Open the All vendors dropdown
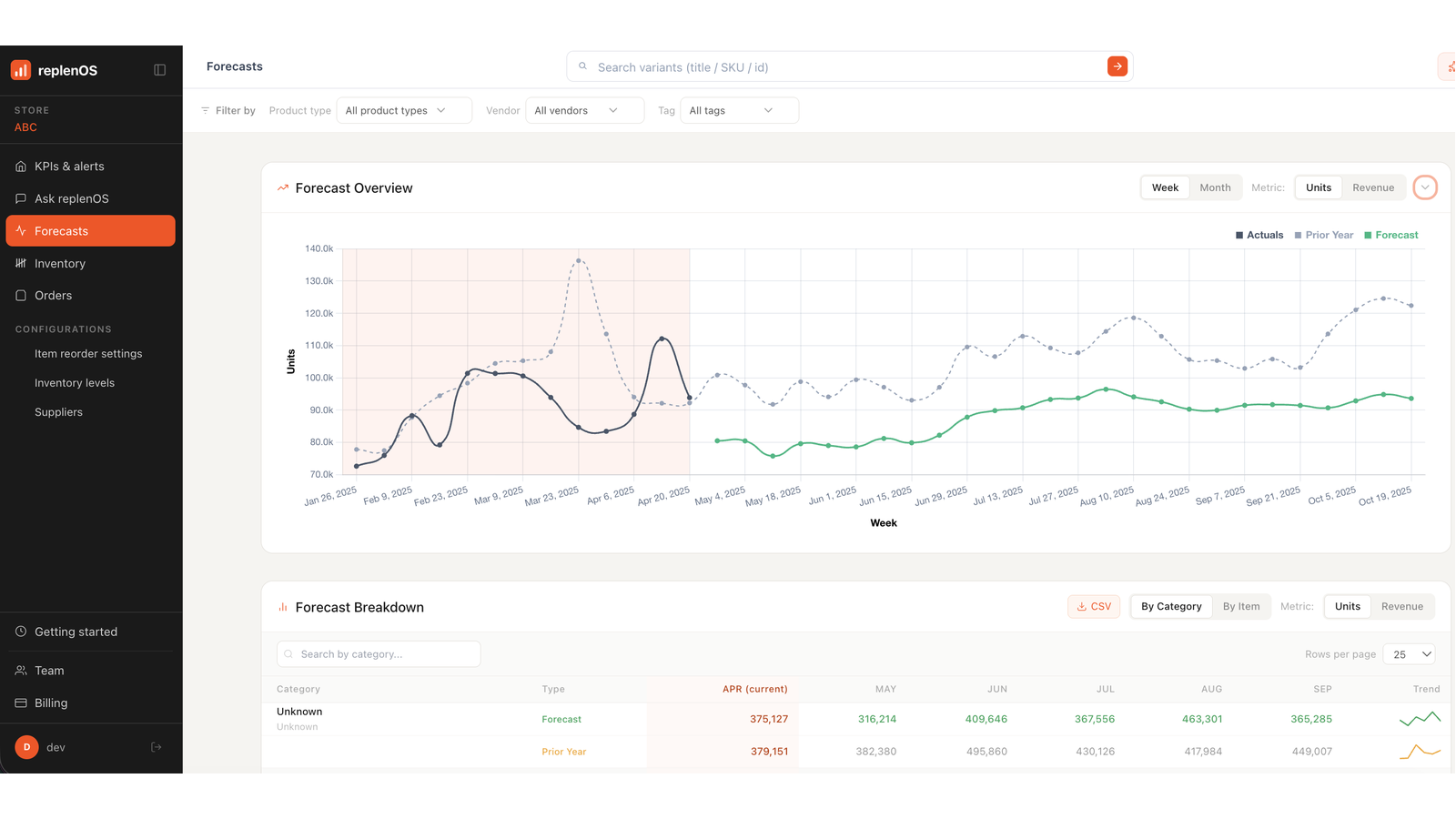This screenshot has height=819, width=1456. click(584, 110)
